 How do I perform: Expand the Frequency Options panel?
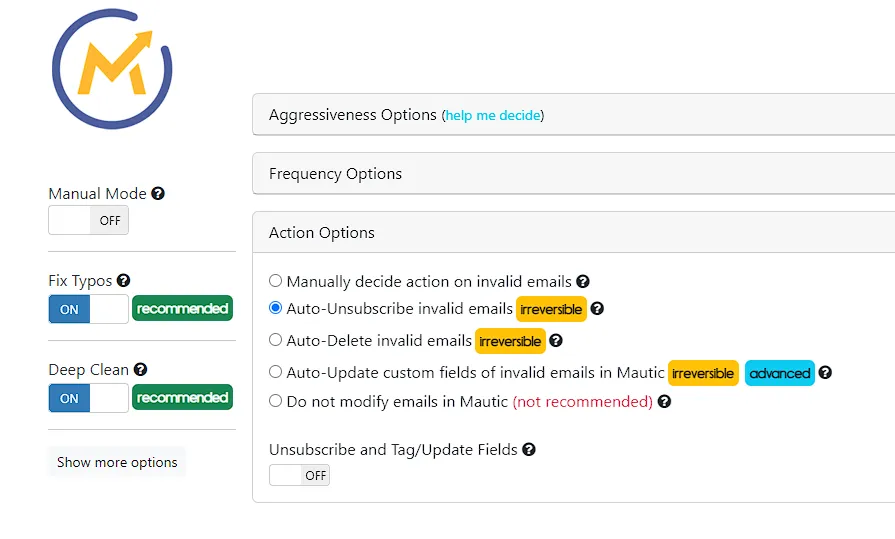574,174
